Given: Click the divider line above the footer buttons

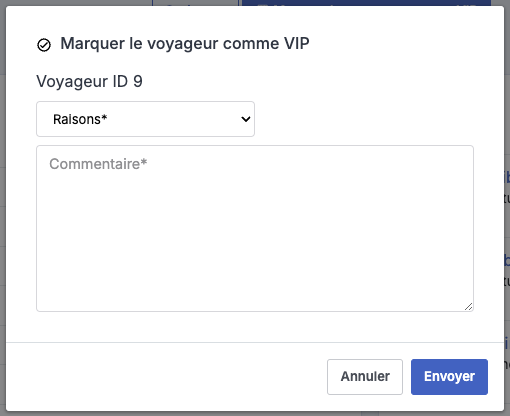Looking at the screenshot, I should point(255,342).
